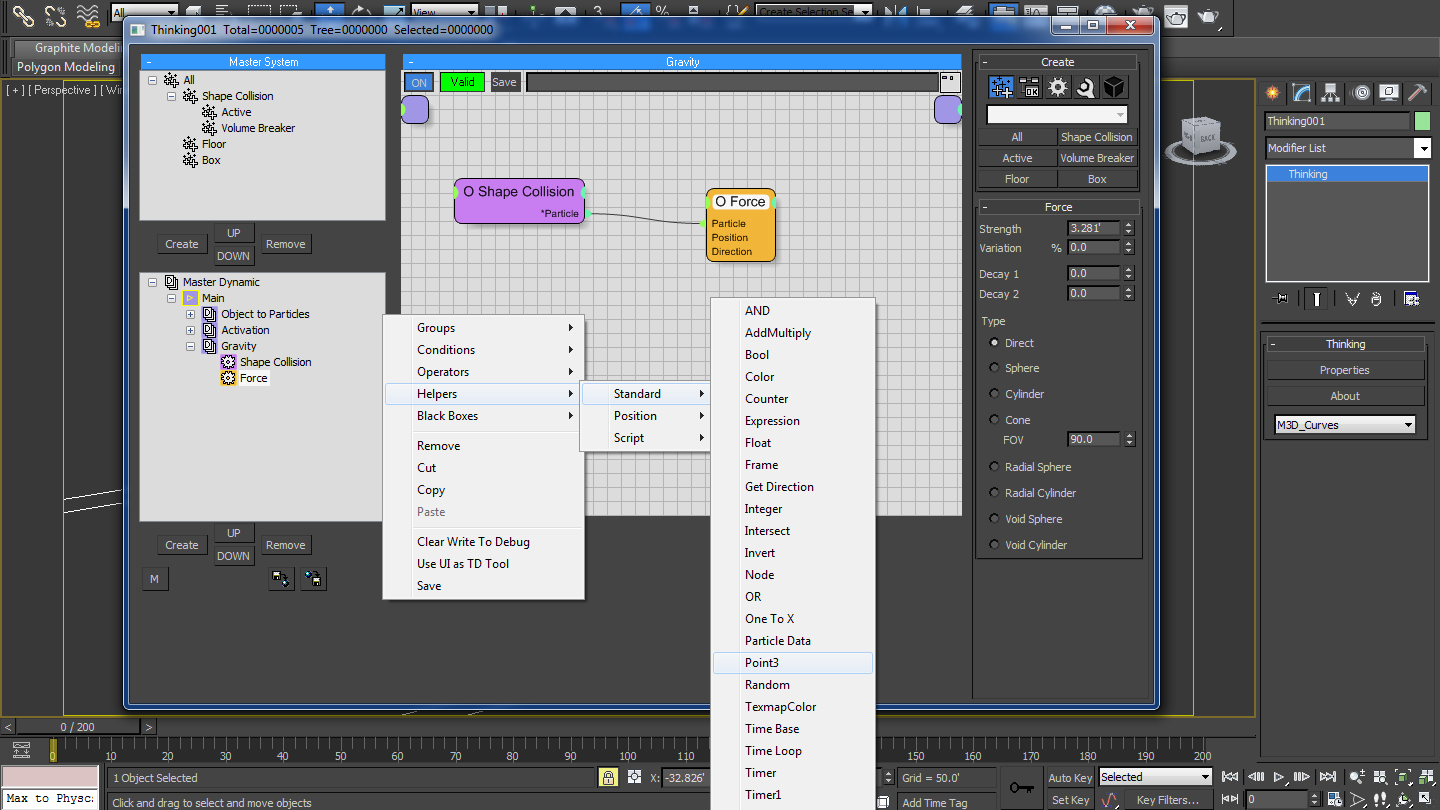This screenshot has height=810, width=1440.
Task: Click Remove button under Master System
Action: (x=286, y=244)
